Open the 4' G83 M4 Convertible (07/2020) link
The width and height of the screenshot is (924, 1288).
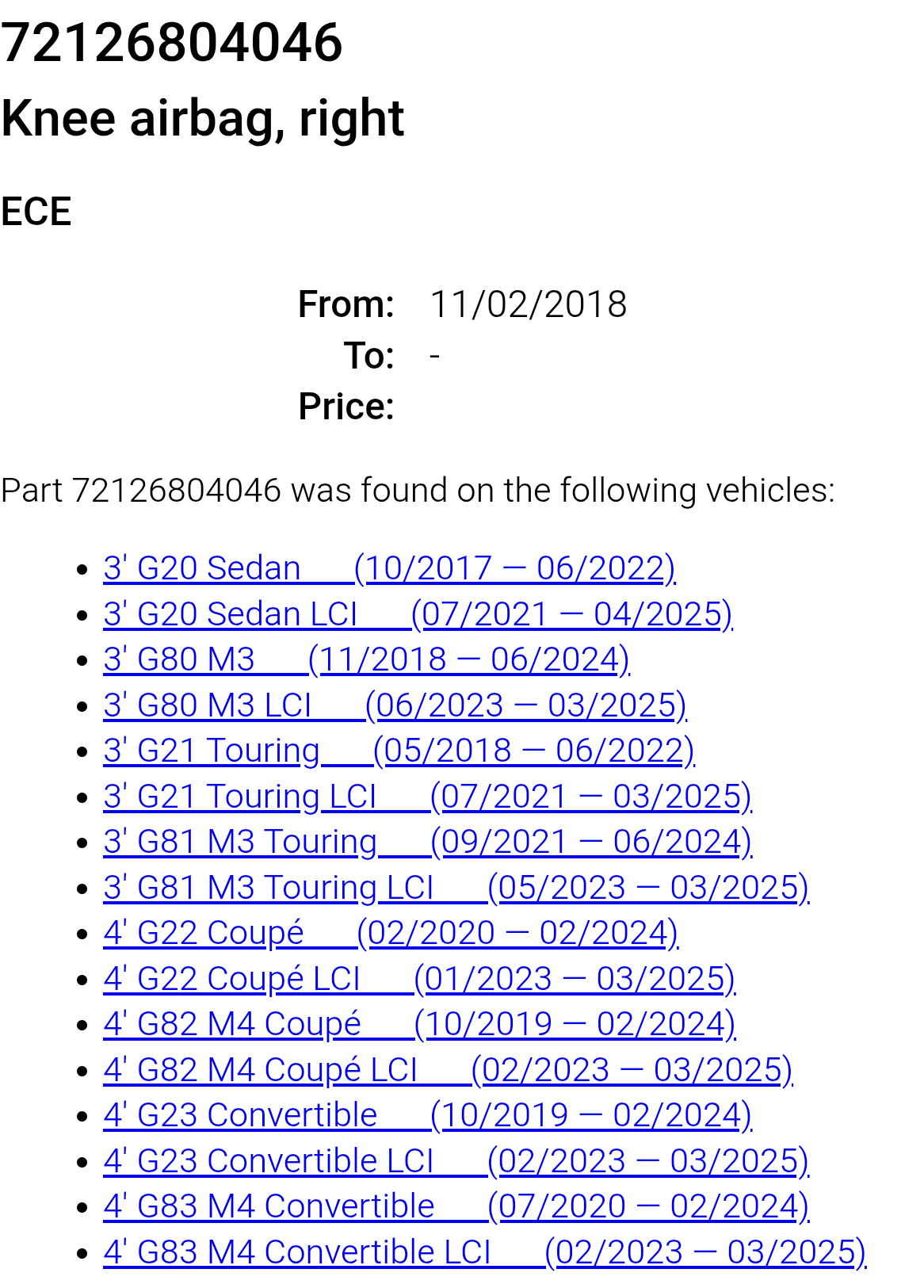[455, 1206]
